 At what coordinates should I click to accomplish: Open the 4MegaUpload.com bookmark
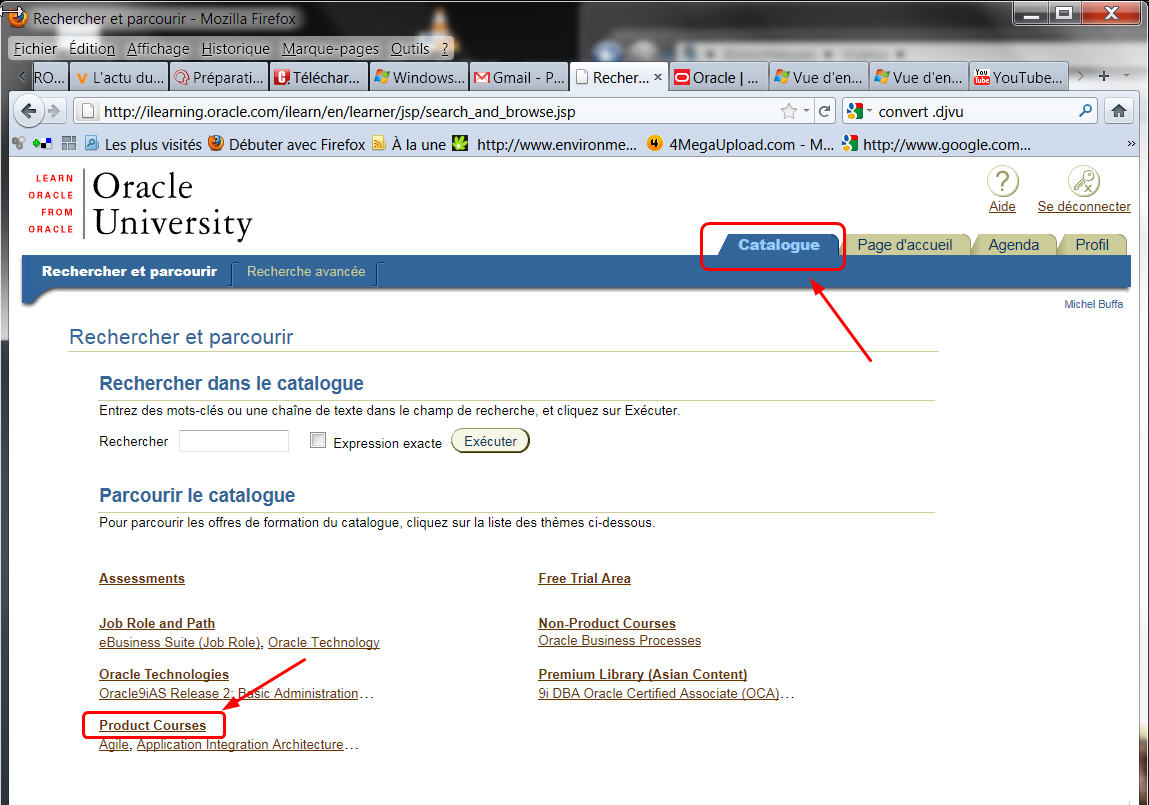[741, 144]
